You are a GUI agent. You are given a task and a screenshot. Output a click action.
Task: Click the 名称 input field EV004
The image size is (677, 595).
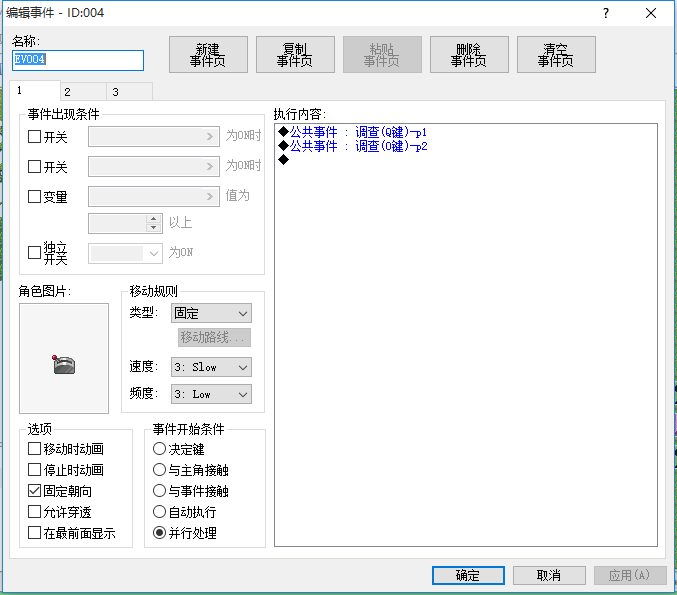[78, 60]
